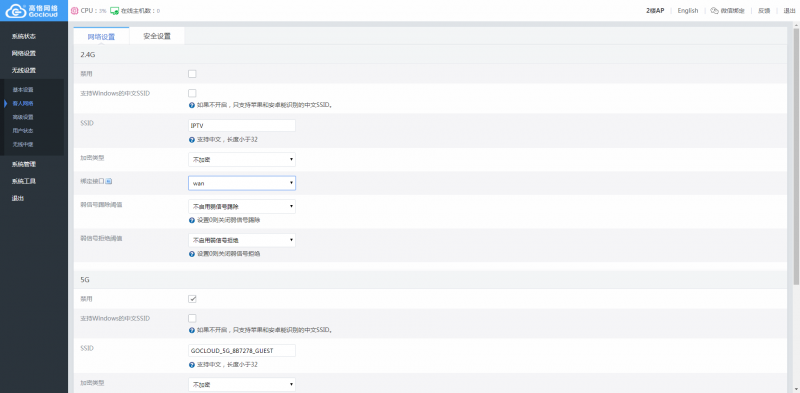Expand the 2.4G weak signal reject threshold dropdown

click(x=242, y=240)
